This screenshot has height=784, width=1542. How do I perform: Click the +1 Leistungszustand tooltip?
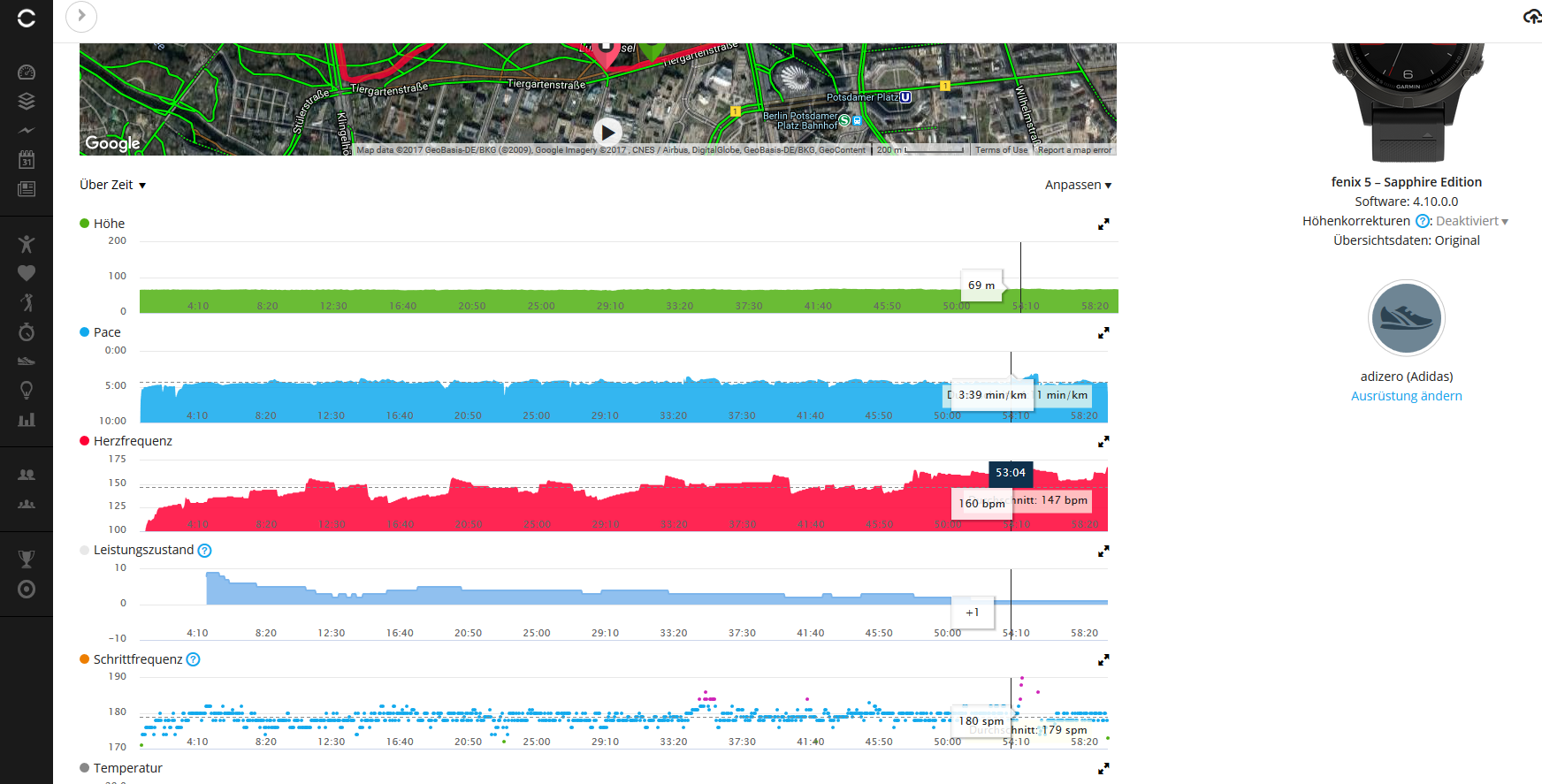point(973,613)
